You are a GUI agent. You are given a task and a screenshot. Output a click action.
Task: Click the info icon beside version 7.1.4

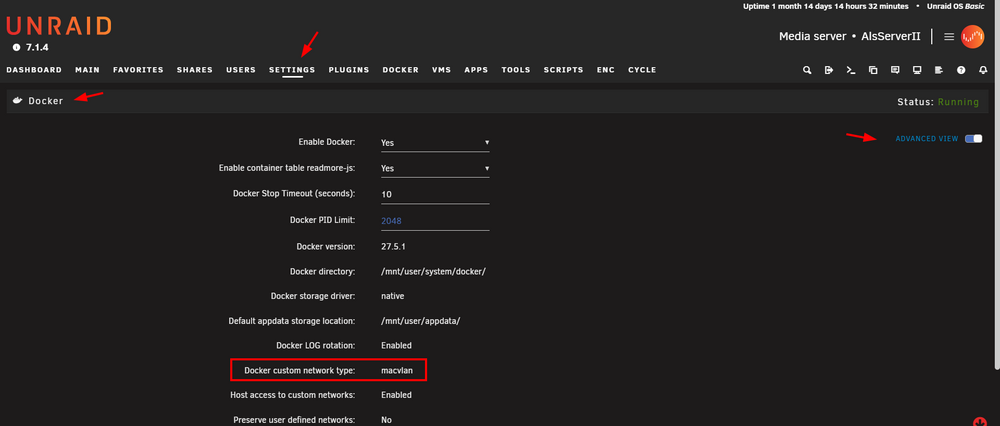click(17, 47)
